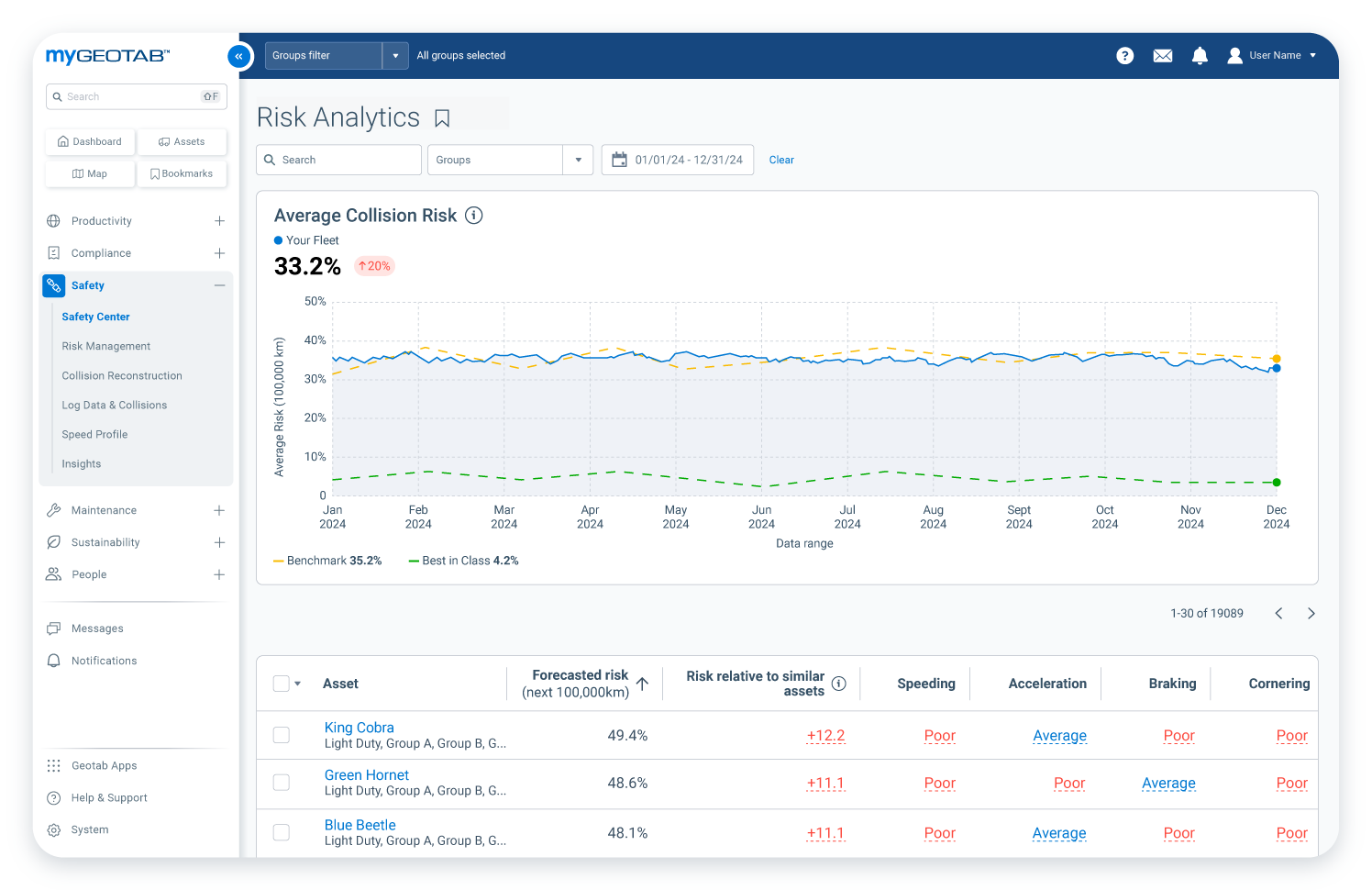Click the Dashboard icon in sidebar
The image size is (1372, 890).
point(89,141)
